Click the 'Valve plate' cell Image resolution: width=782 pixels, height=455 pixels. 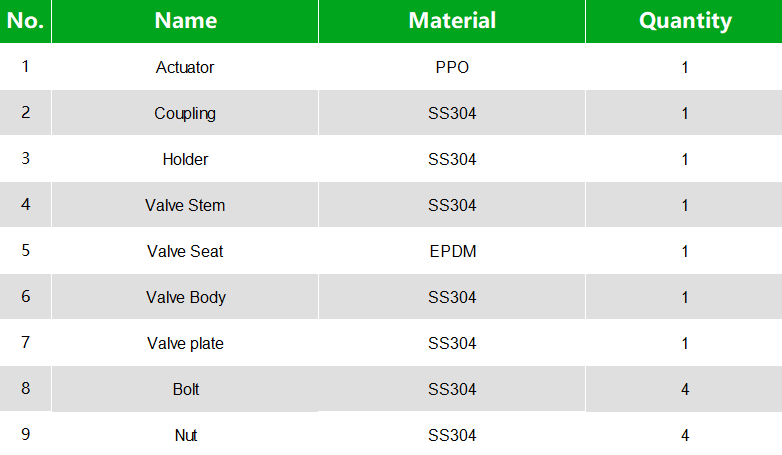point(185,344)
